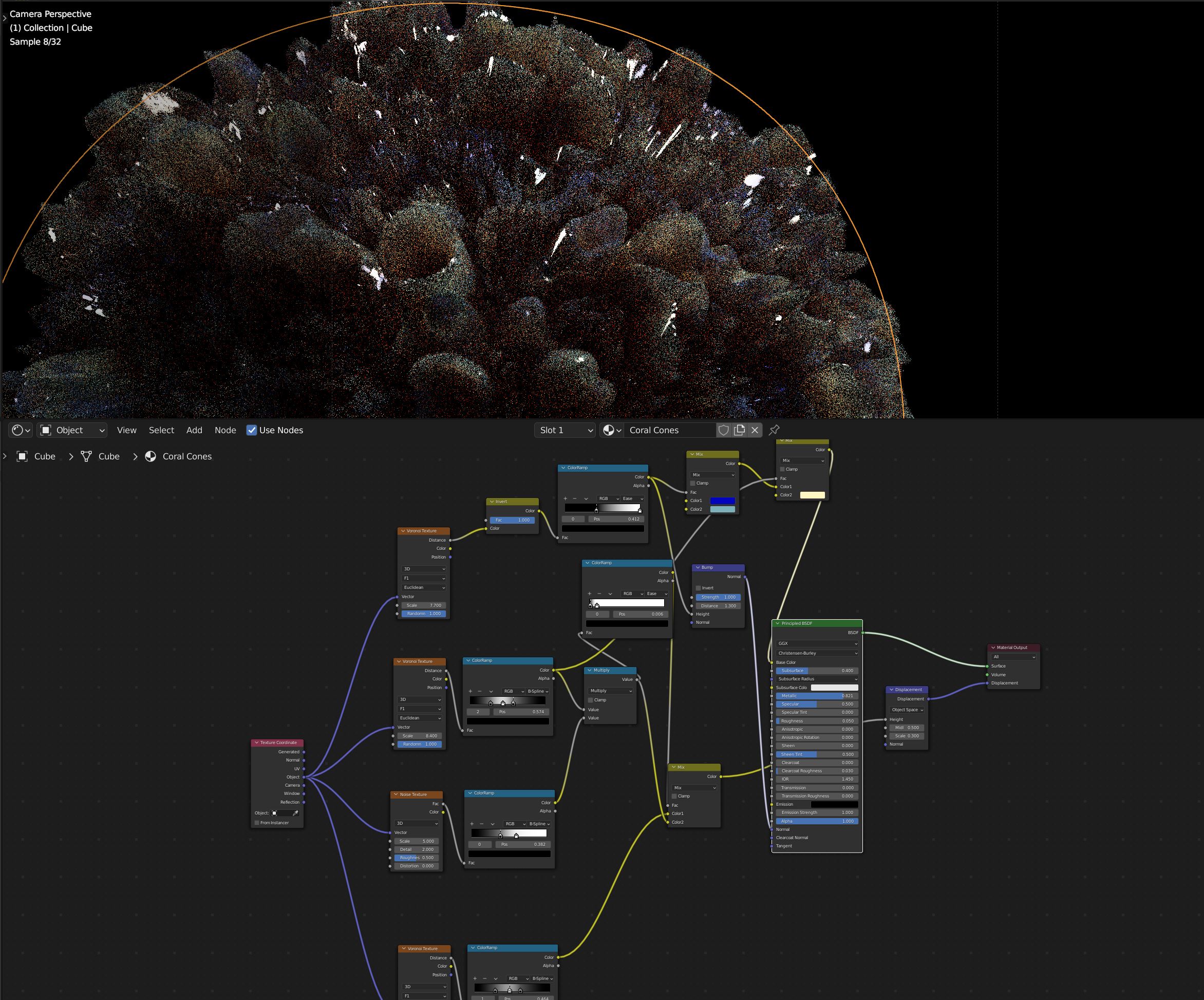1204x1000 pixels.
Task: Open the editor type selector icon
Action: pos(21,430)
